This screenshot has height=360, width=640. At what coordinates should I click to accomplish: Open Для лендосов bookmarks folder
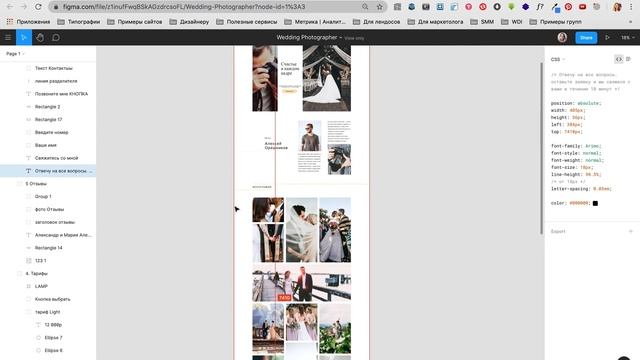click(x=376, y=22)
